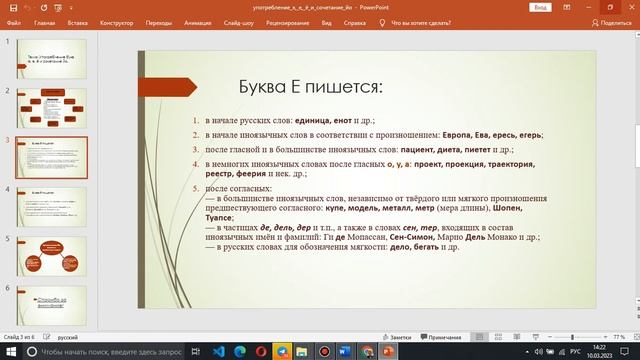Click the red arrow shape on slide

pyautogui.click(x=167, y=87)
